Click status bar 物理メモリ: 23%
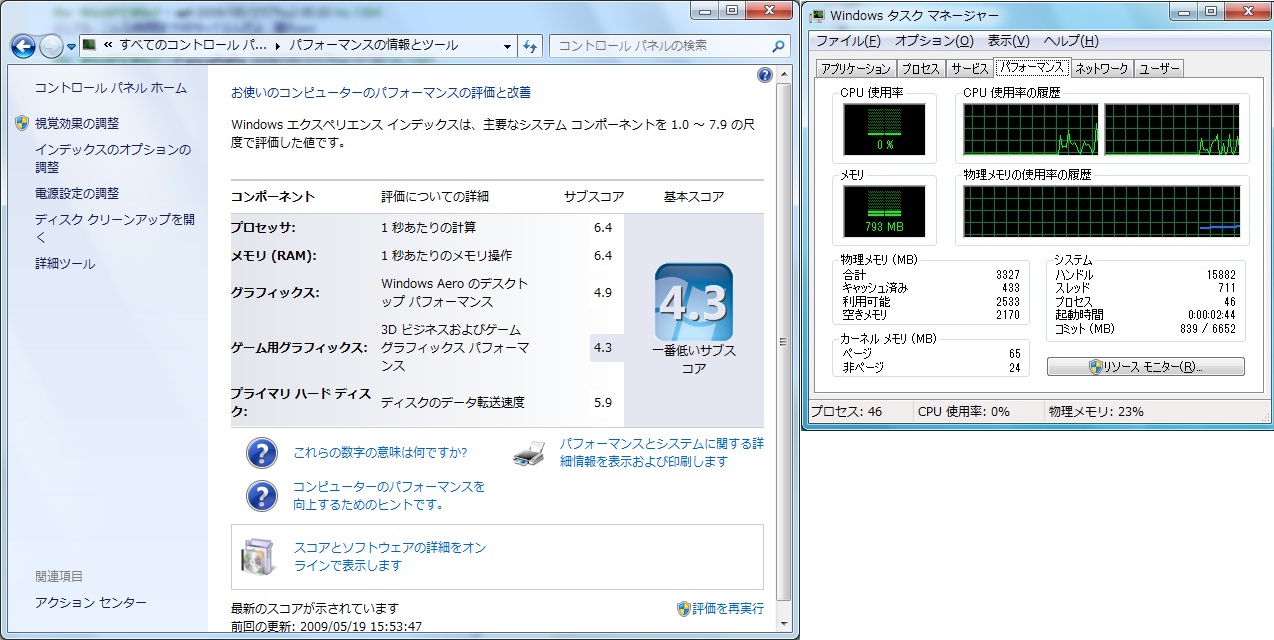 [1095, 411]
